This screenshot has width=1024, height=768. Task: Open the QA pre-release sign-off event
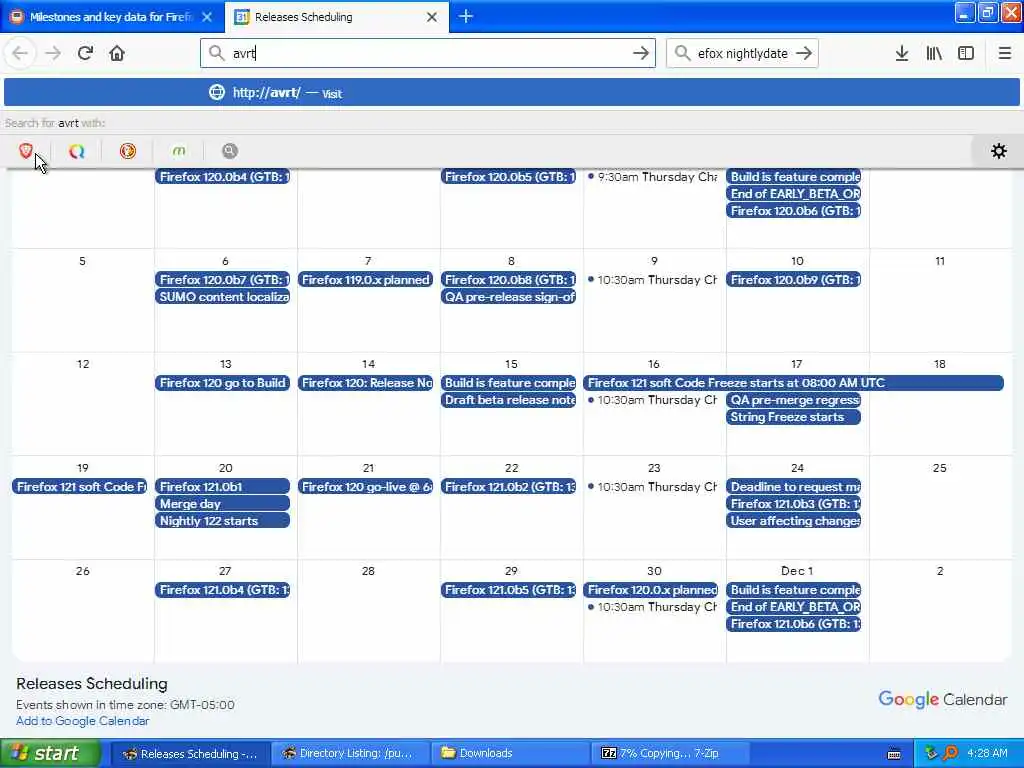[x=509, y=296]
